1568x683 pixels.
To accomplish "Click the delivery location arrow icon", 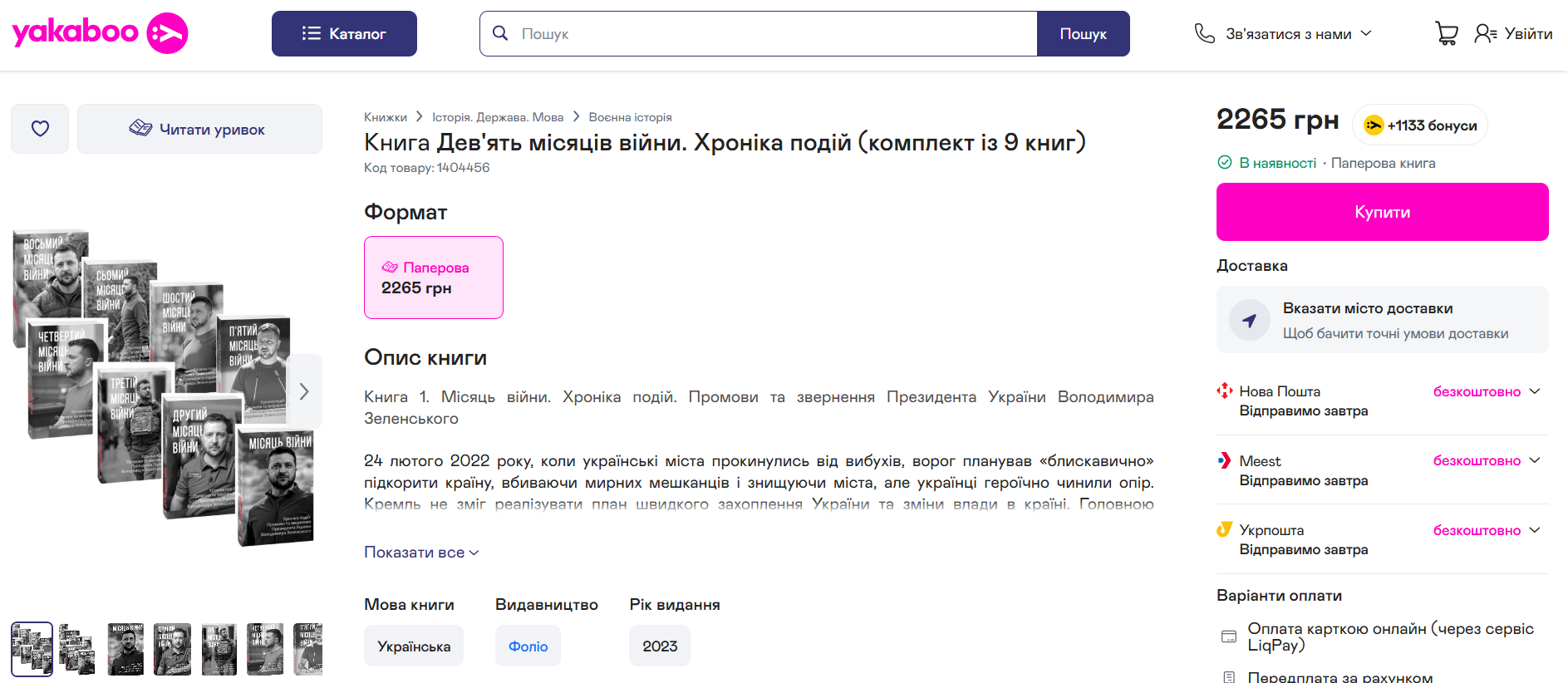I will coord(1249,320).
